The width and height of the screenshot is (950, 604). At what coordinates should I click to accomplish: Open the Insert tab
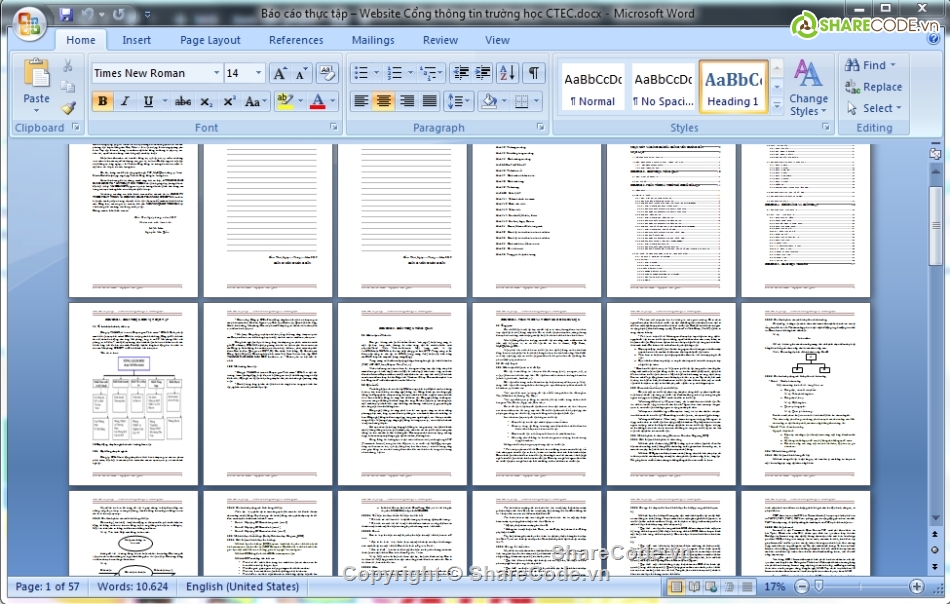tap(136, 40)
